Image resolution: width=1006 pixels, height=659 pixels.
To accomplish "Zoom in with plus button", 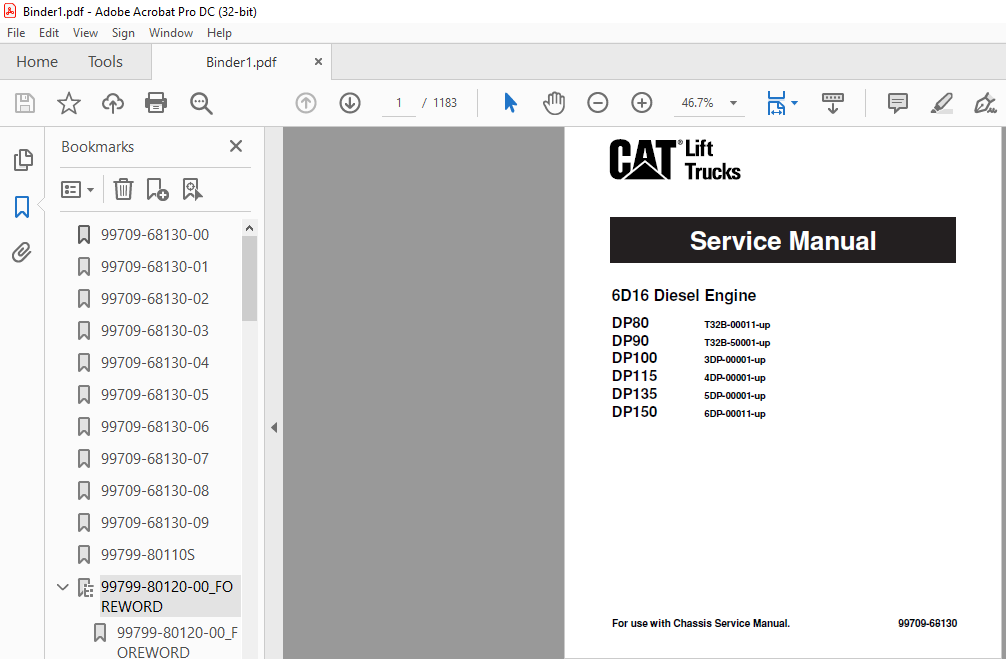I will 642,103.
